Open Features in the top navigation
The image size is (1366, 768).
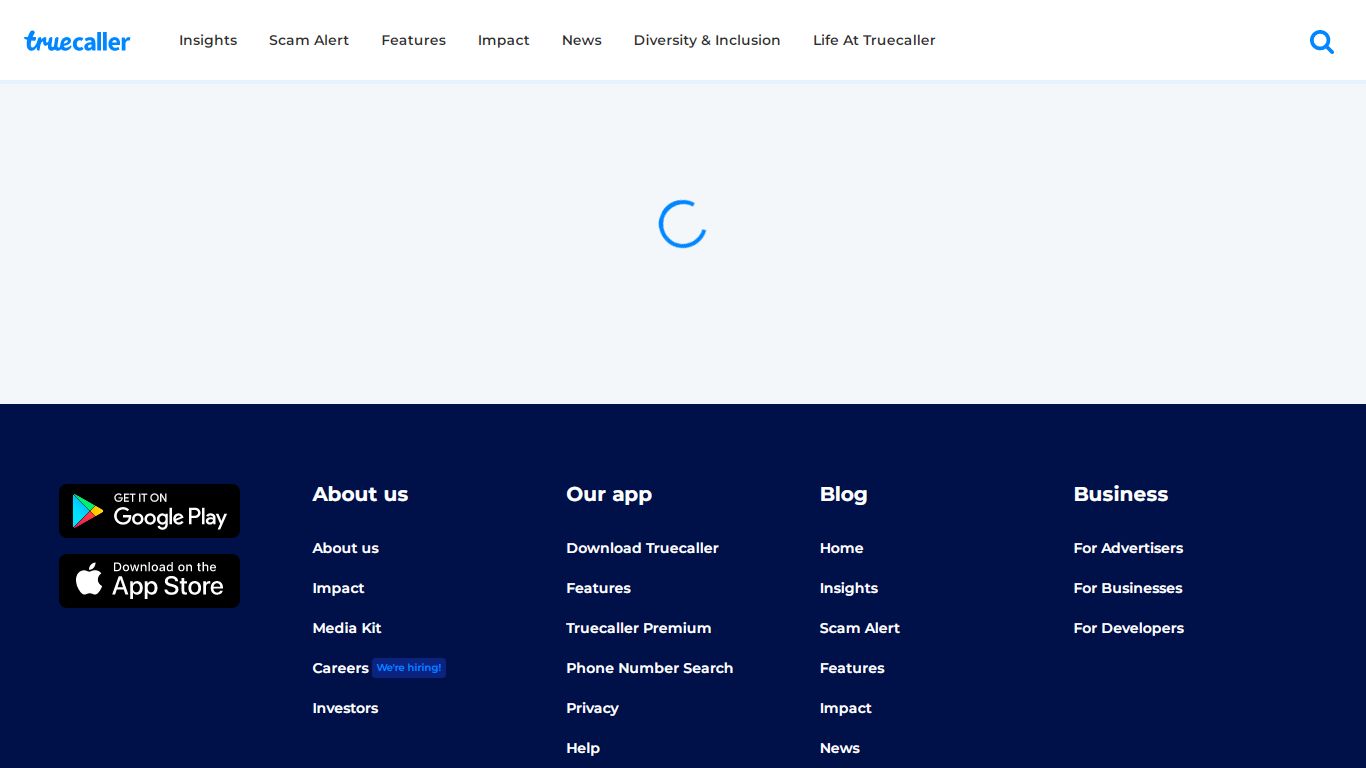pos(413,40)
